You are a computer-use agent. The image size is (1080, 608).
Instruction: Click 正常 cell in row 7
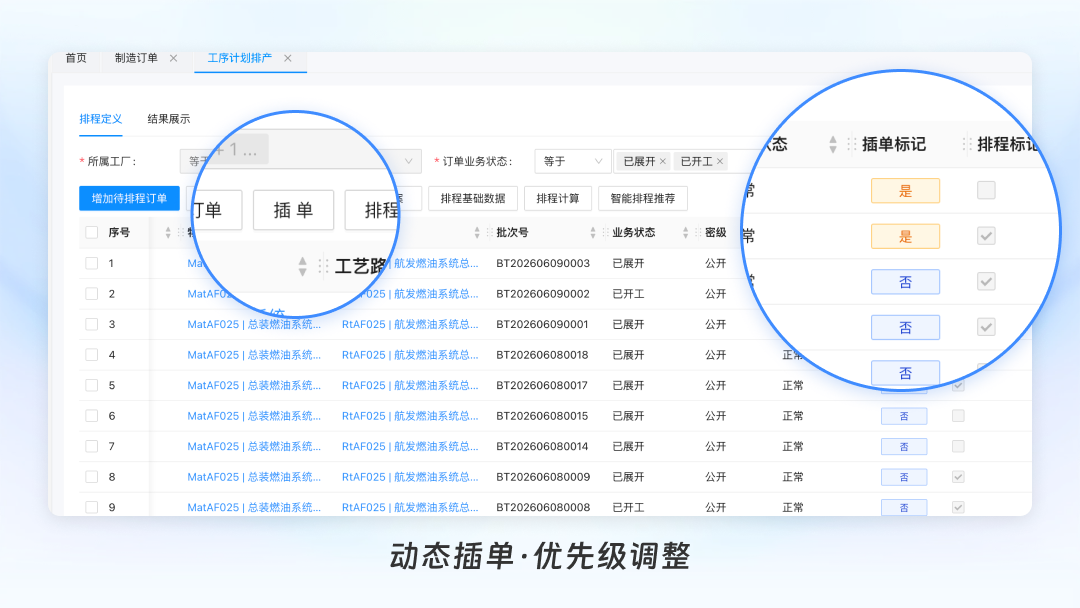(x=793, y=446)
